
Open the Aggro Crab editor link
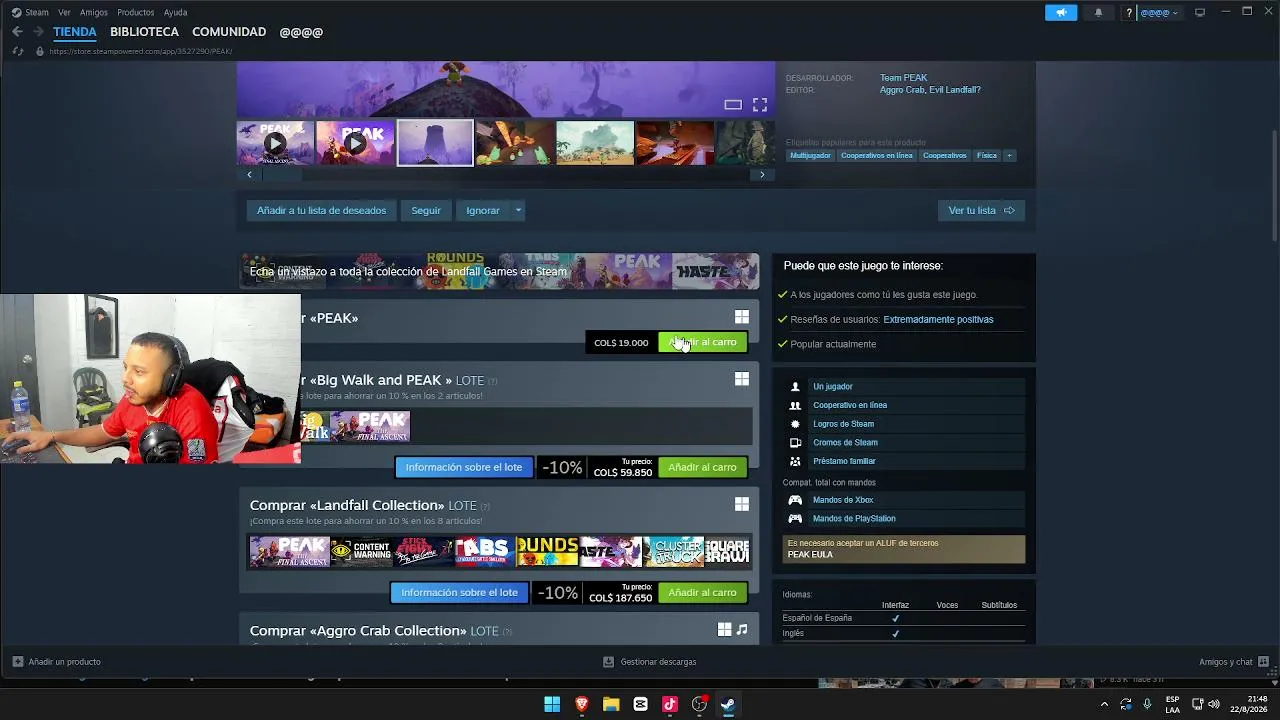902,90
